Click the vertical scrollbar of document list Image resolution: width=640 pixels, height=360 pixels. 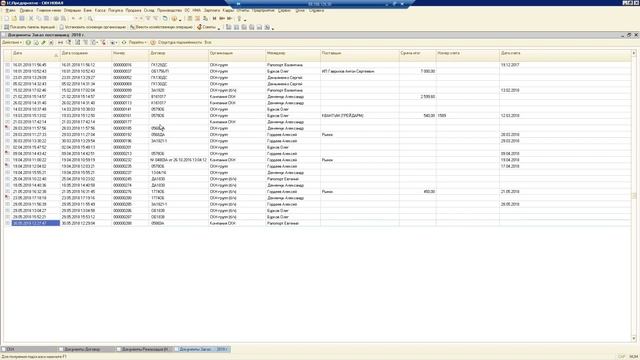tap(633, 196)
